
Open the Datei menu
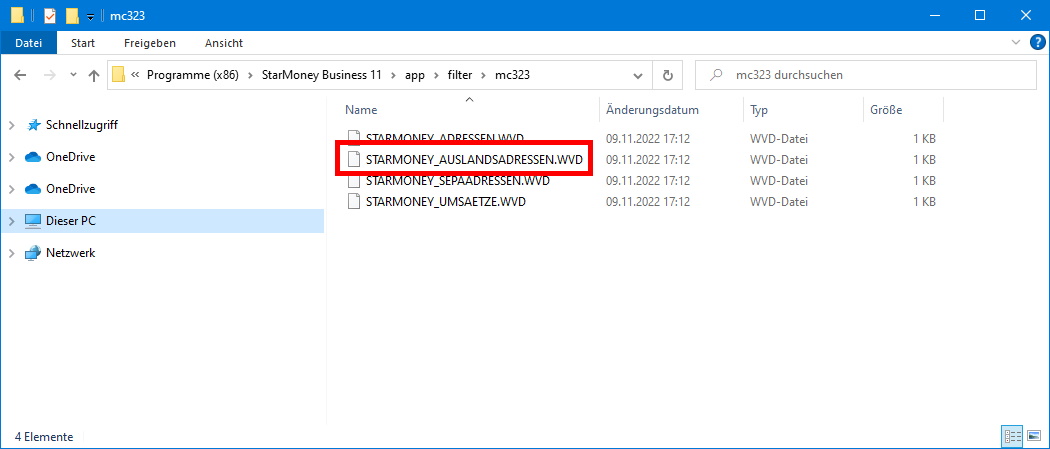click(x=29, y=43)
